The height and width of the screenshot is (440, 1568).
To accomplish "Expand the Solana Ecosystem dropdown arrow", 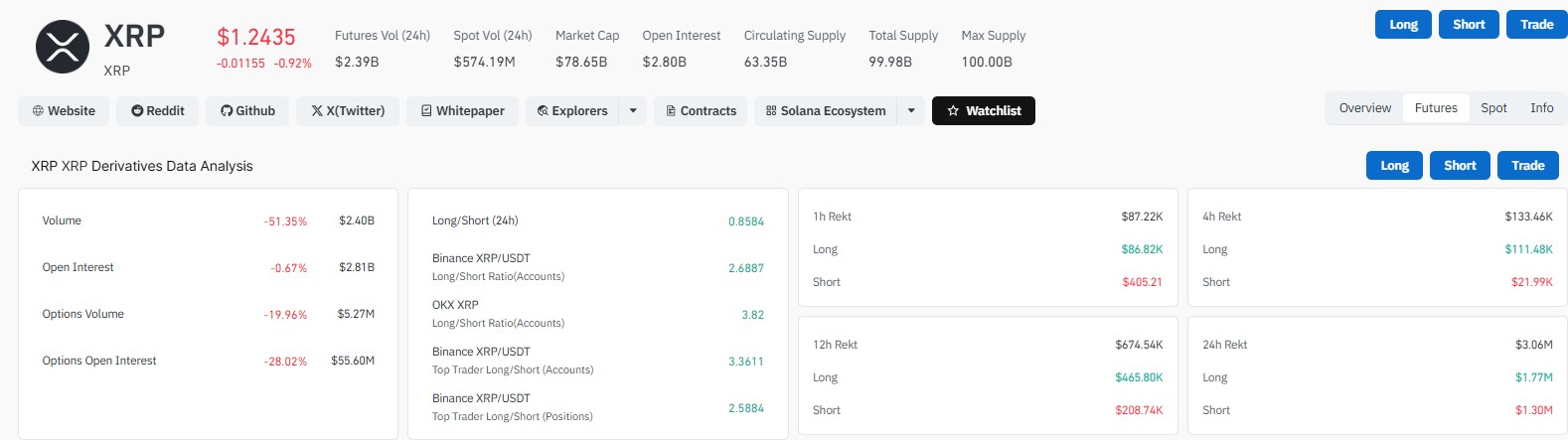I will (911, 111).
